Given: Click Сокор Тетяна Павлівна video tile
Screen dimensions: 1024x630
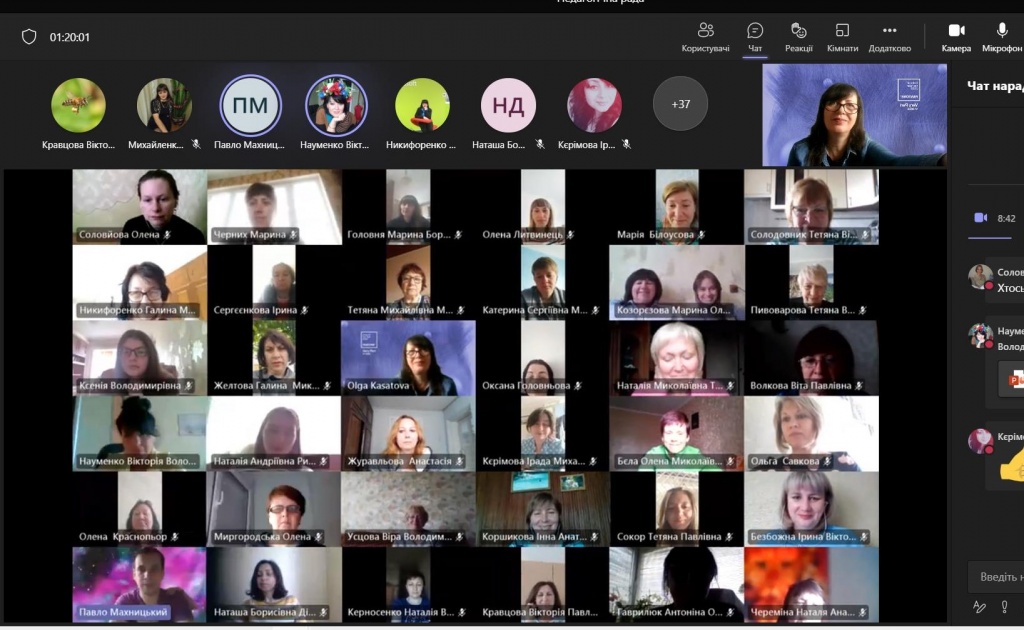Looking at the screenshot, I should point(677,509).
